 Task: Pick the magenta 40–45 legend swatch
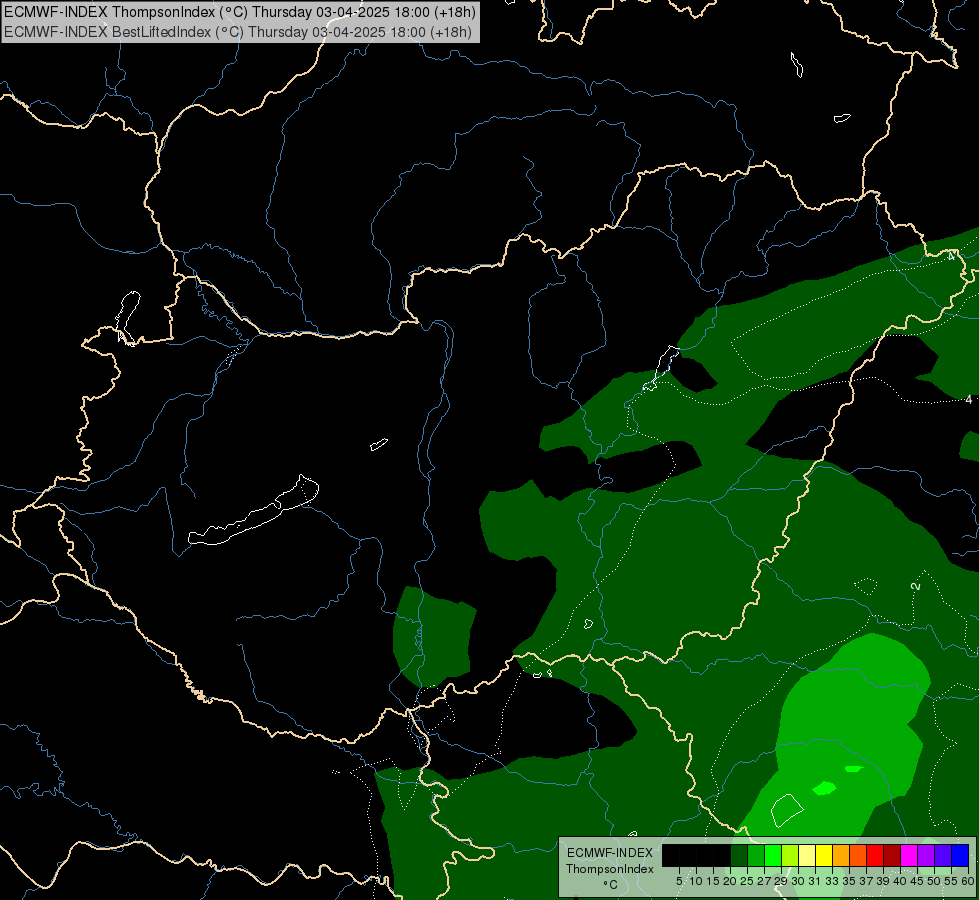click(909, 855)
